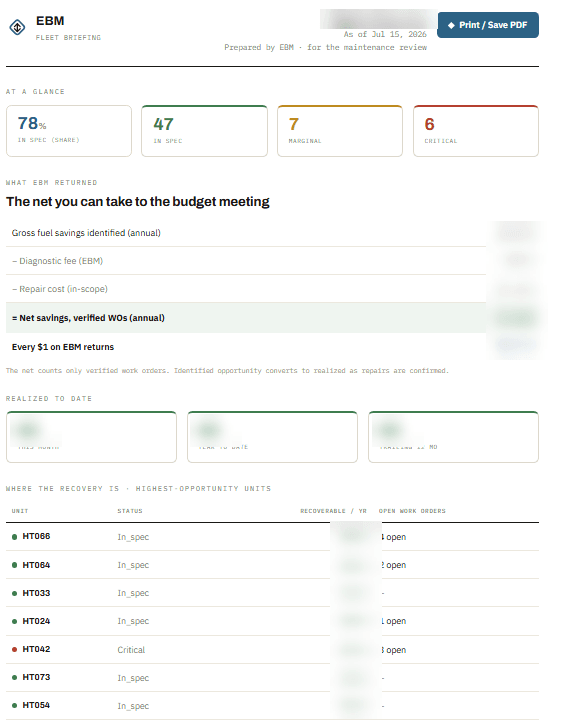Click the EBM brand title

click(x=50, y=21)
